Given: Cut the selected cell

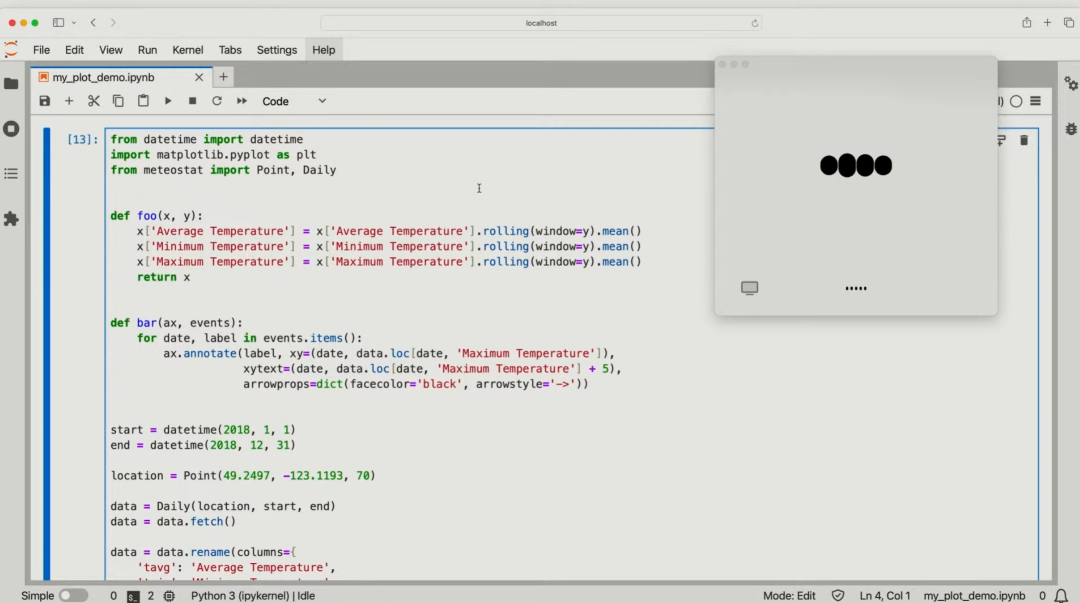Looking at the screenshot, I should pos(94,101).
